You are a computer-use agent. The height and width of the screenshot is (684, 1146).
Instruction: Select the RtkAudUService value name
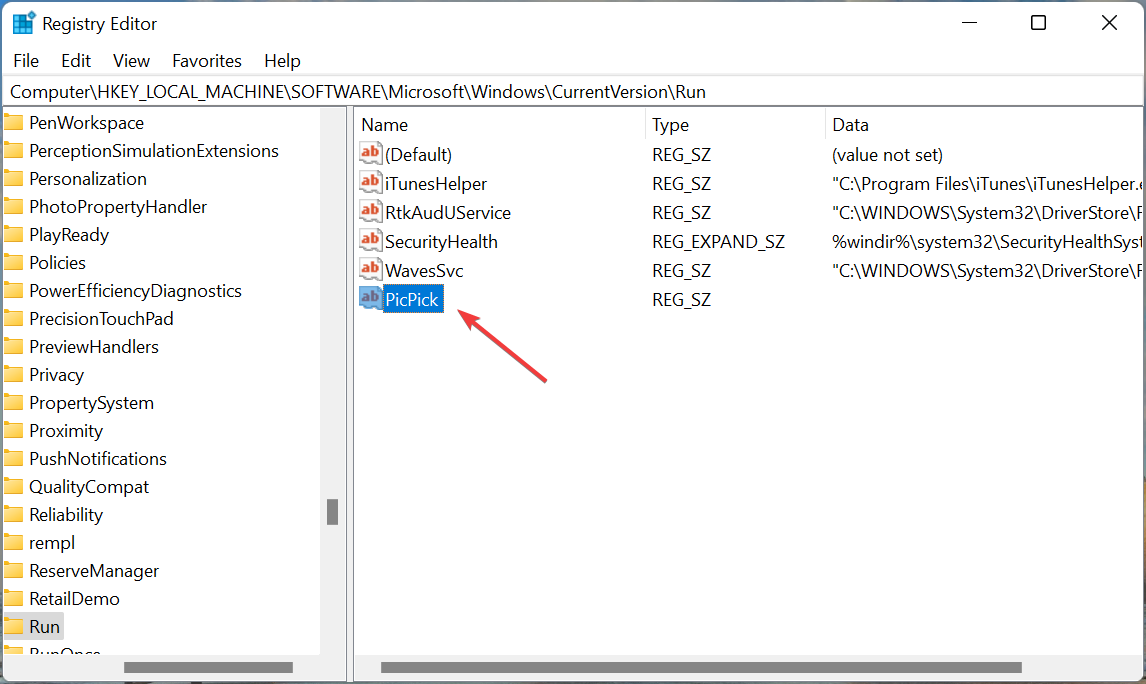coord(448,213)
